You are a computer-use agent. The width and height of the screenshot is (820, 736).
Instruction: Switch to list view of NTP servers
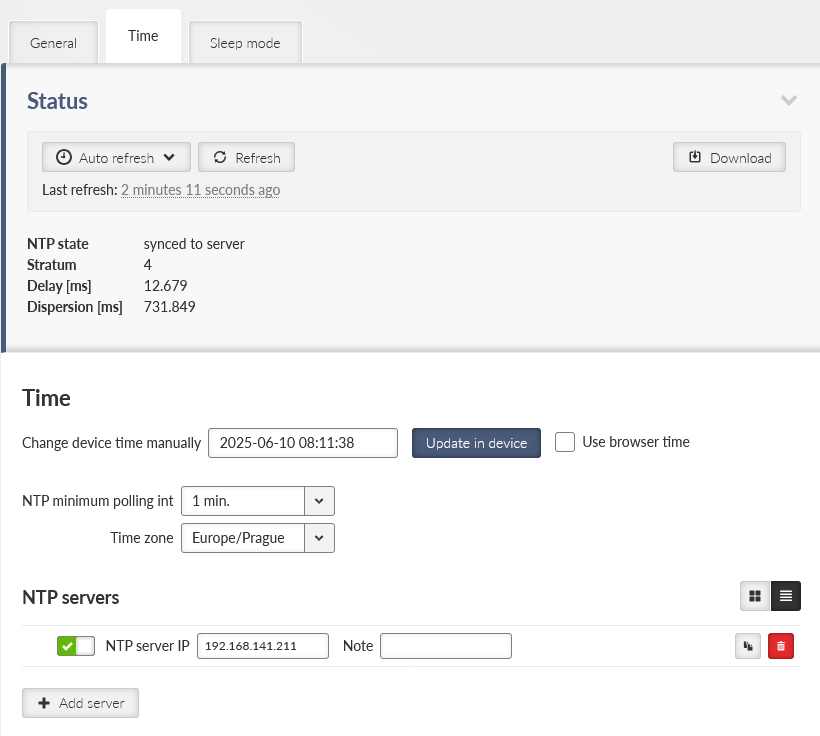(786, 596)
